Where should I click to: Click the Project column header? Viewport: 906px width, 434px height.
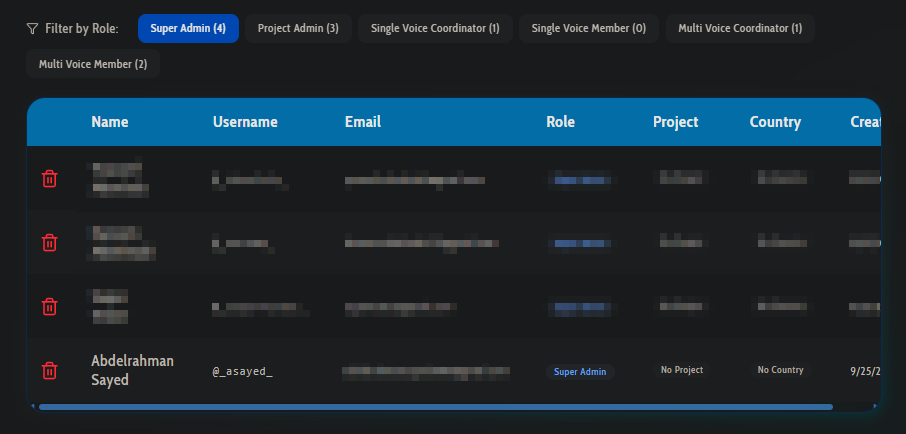tap(675, 122)
